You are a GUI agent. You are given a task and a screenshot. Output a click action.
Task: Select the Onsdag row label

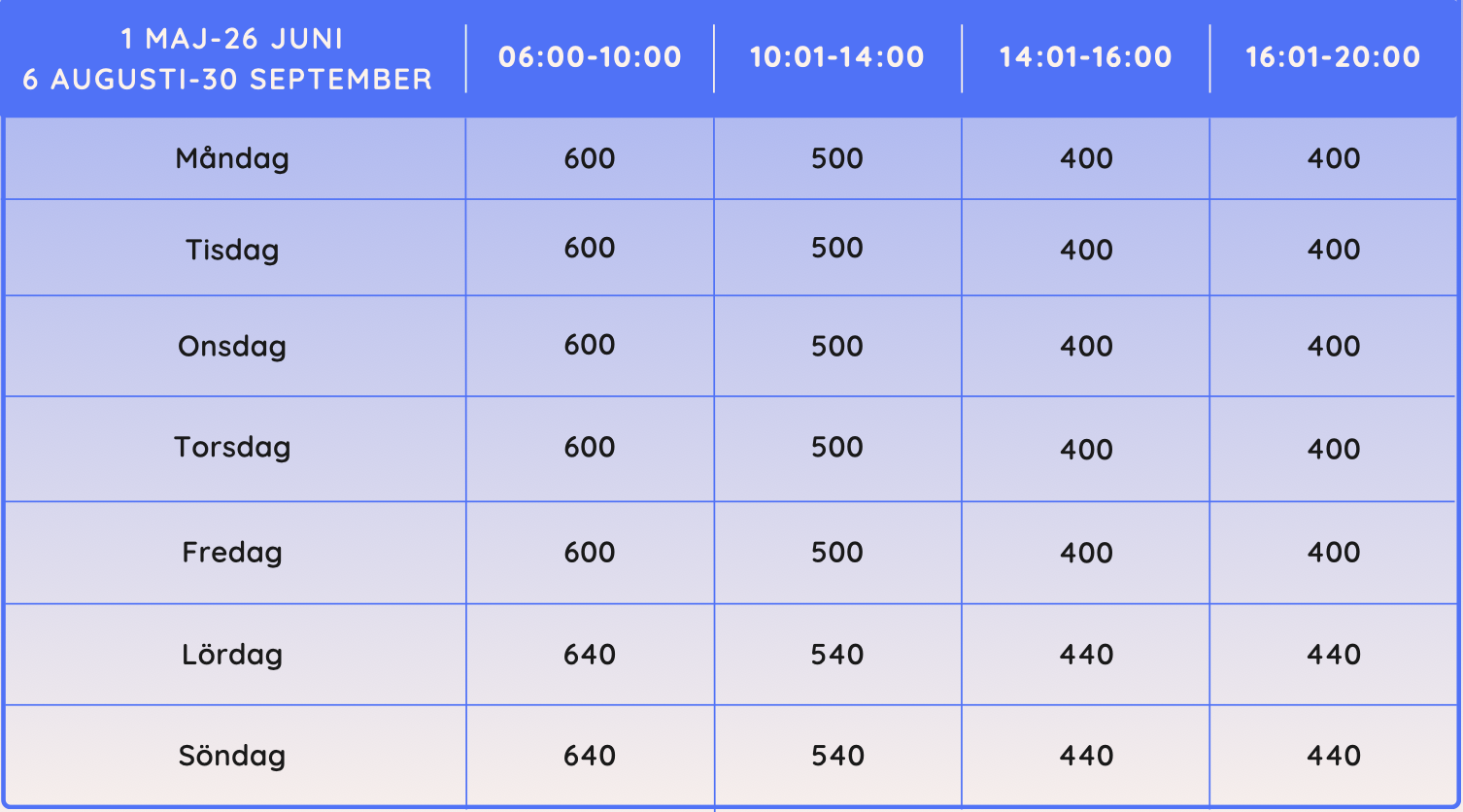point(232,347)
